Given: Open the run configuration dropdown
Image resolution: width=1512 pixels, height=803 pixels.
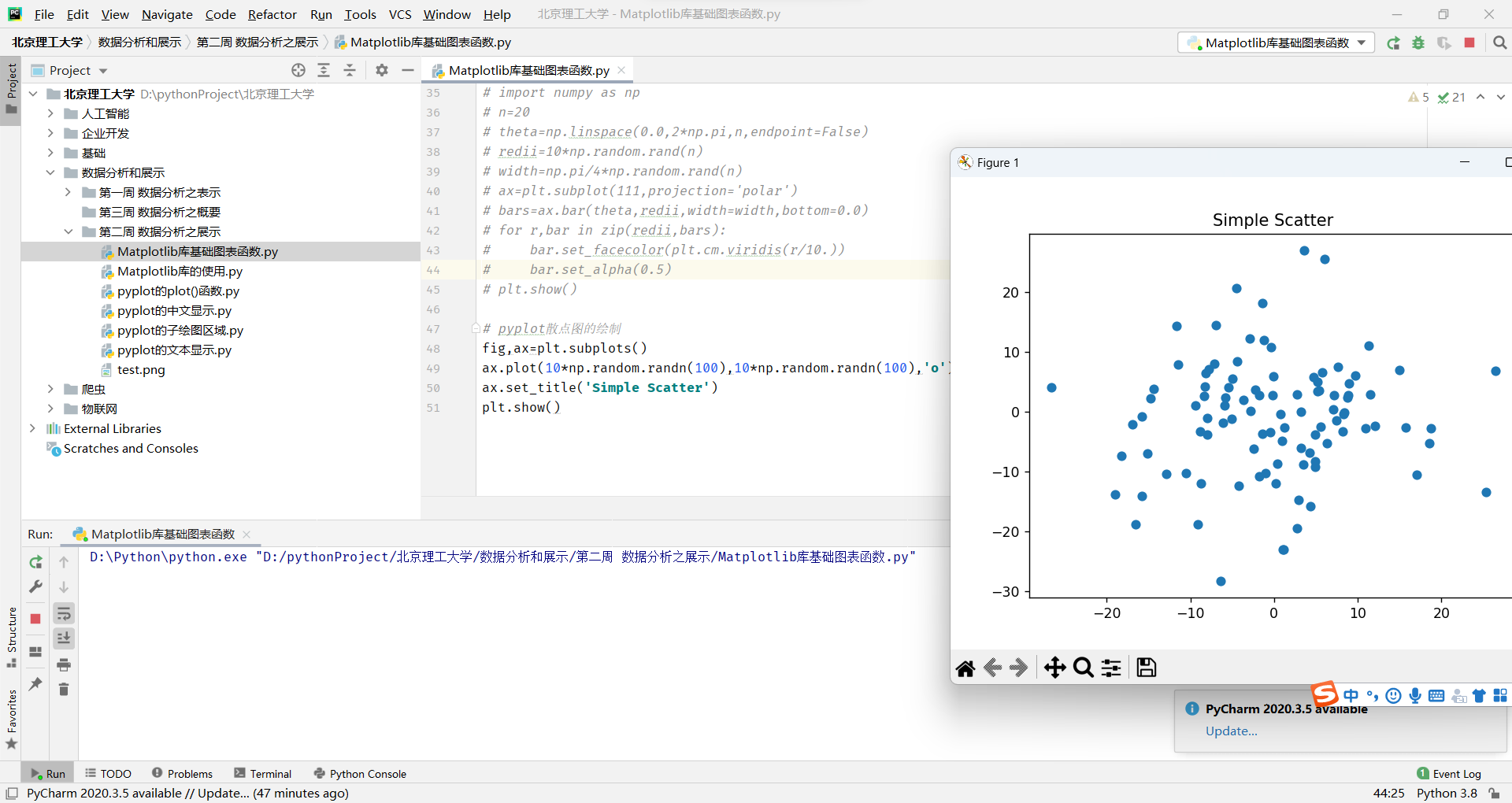Looking at the screenshot, I should tap(1277, 43).
